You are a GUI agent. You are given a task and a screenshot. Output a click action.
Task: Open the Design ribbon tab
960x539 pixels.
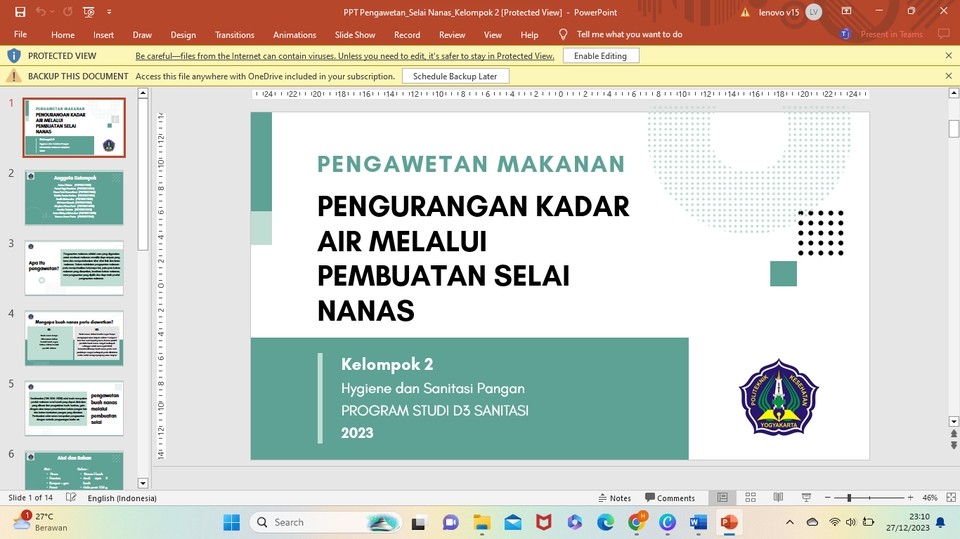[x=183, y=35]
